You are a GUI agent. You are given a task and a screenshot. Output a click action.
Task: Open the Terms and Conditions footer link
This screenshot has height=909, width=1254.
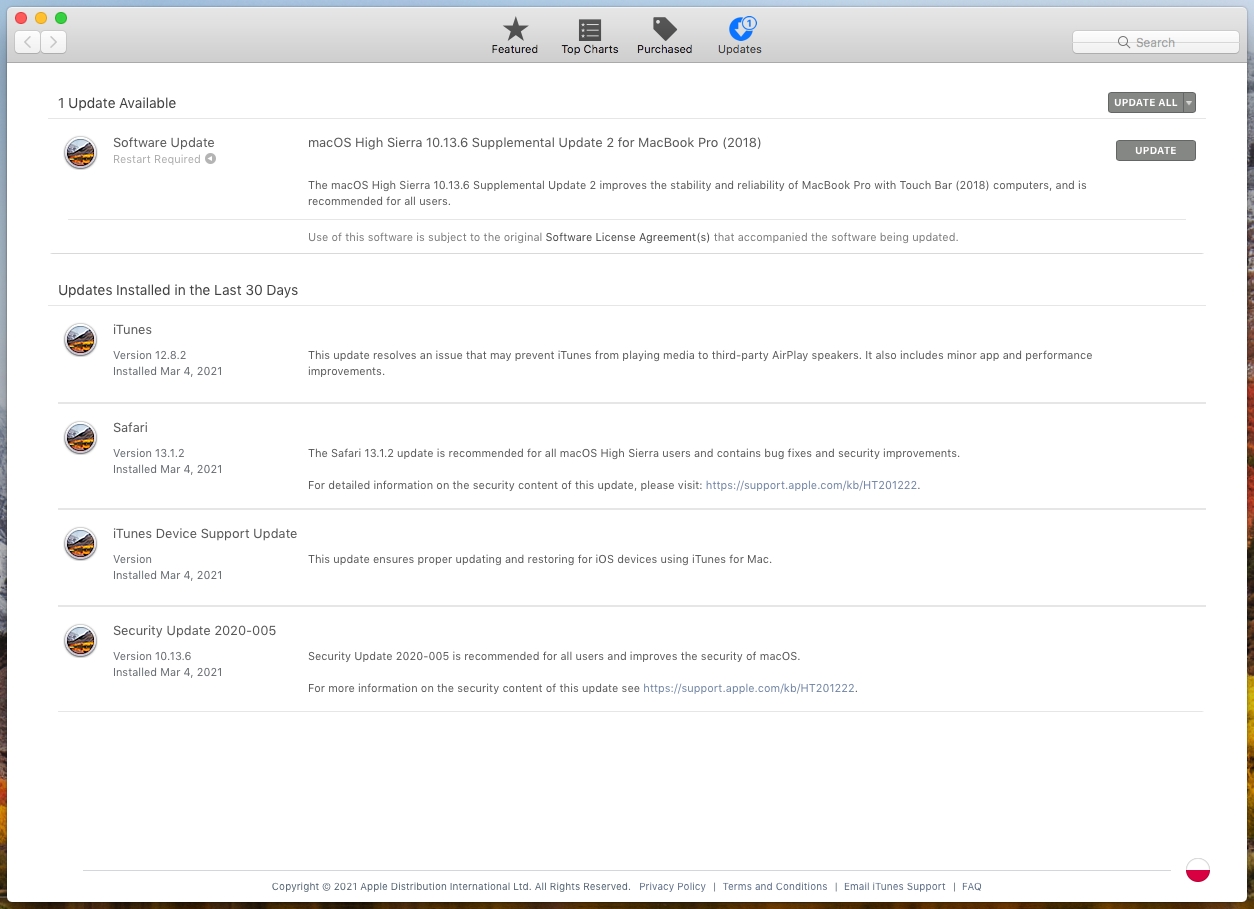(x=775, y=886)
